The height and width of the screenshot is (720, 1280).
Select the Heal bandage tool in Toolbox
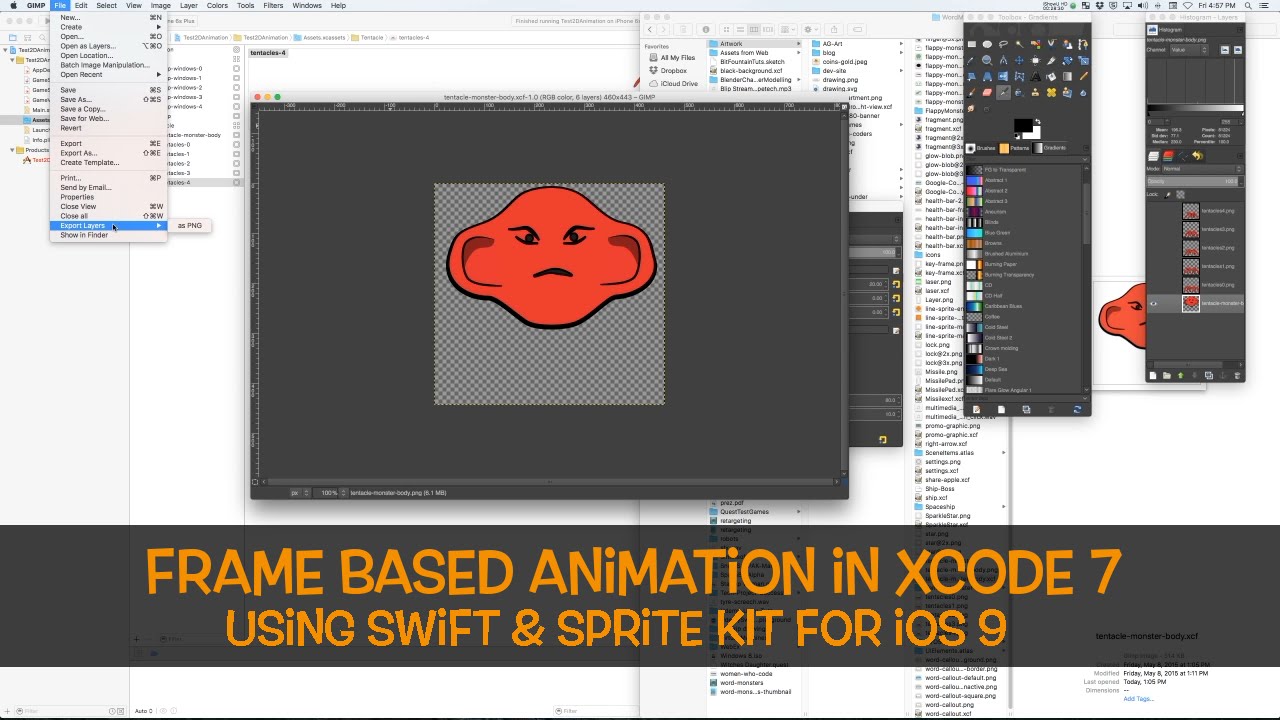[x=1051, y=92]
